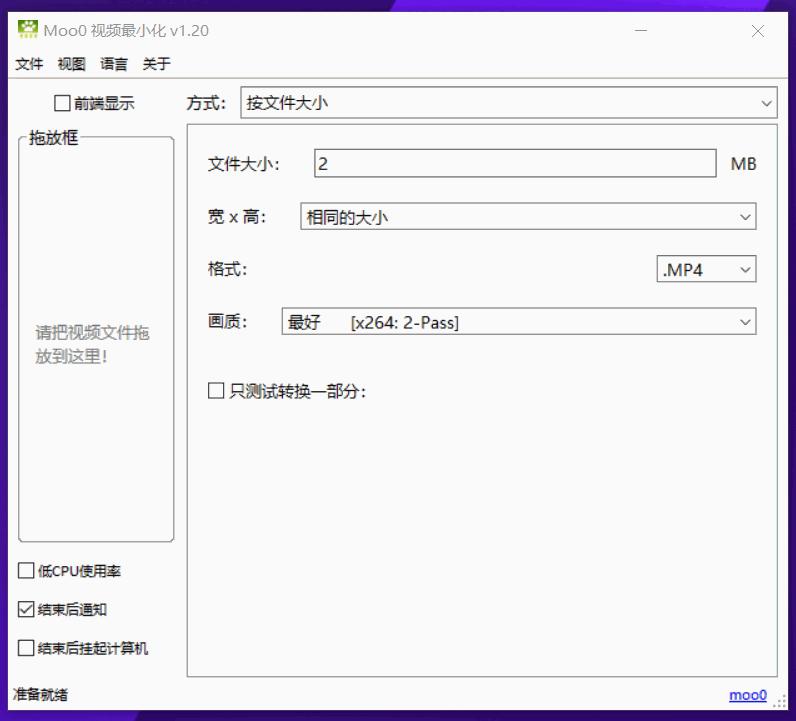
Task: Click the MB unit label
Action: (x=743, y=164)
